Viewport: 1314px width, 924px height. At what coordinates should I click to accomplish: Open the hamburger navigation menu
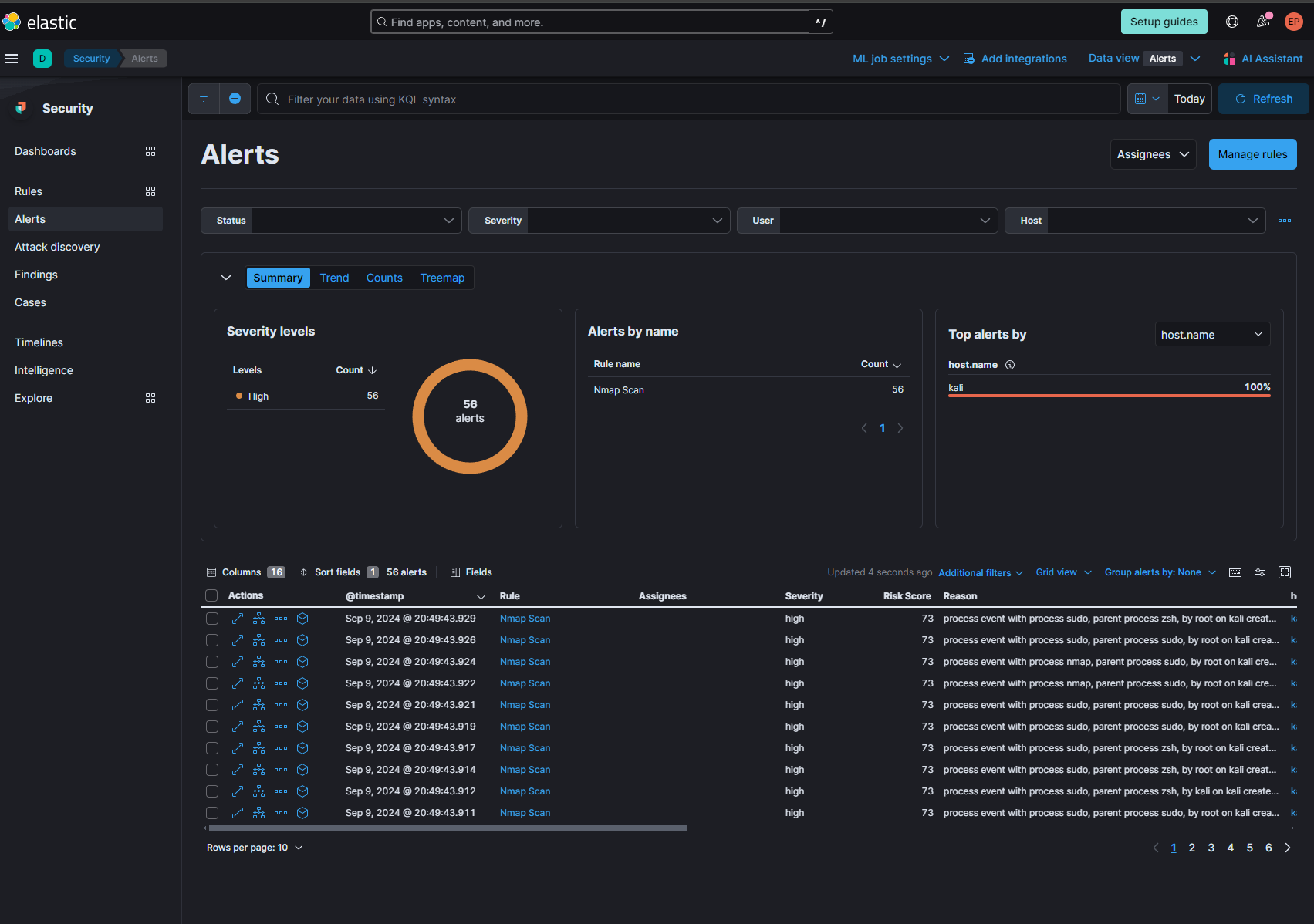click(x=12, y=59)
